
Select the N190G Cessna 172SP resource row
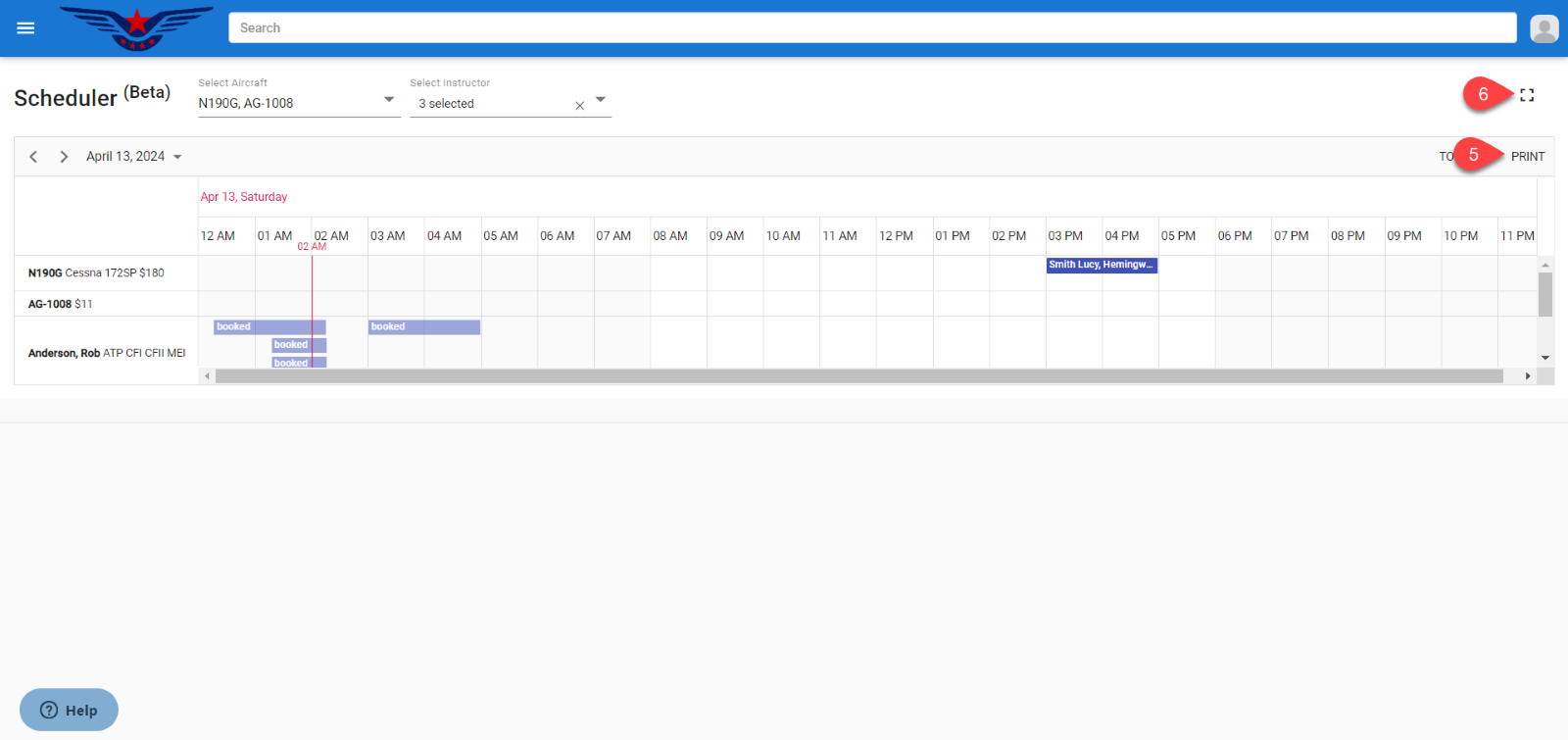(x=96, y=273)
